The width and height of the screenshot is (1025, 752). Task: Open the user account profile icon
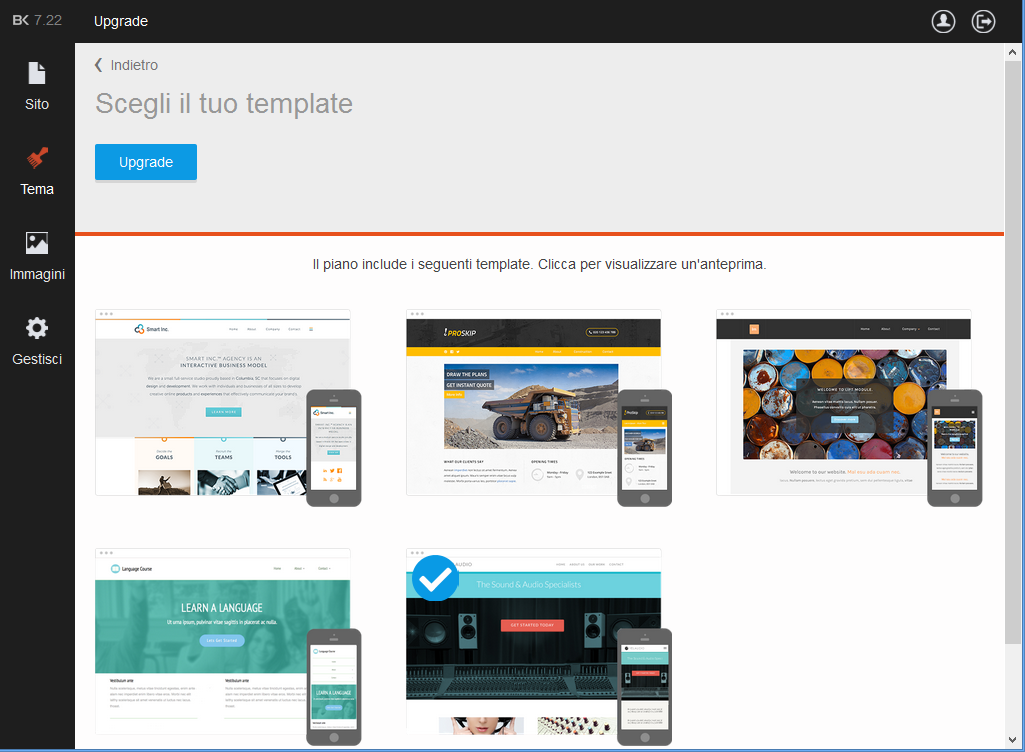(x=943, y=22)
